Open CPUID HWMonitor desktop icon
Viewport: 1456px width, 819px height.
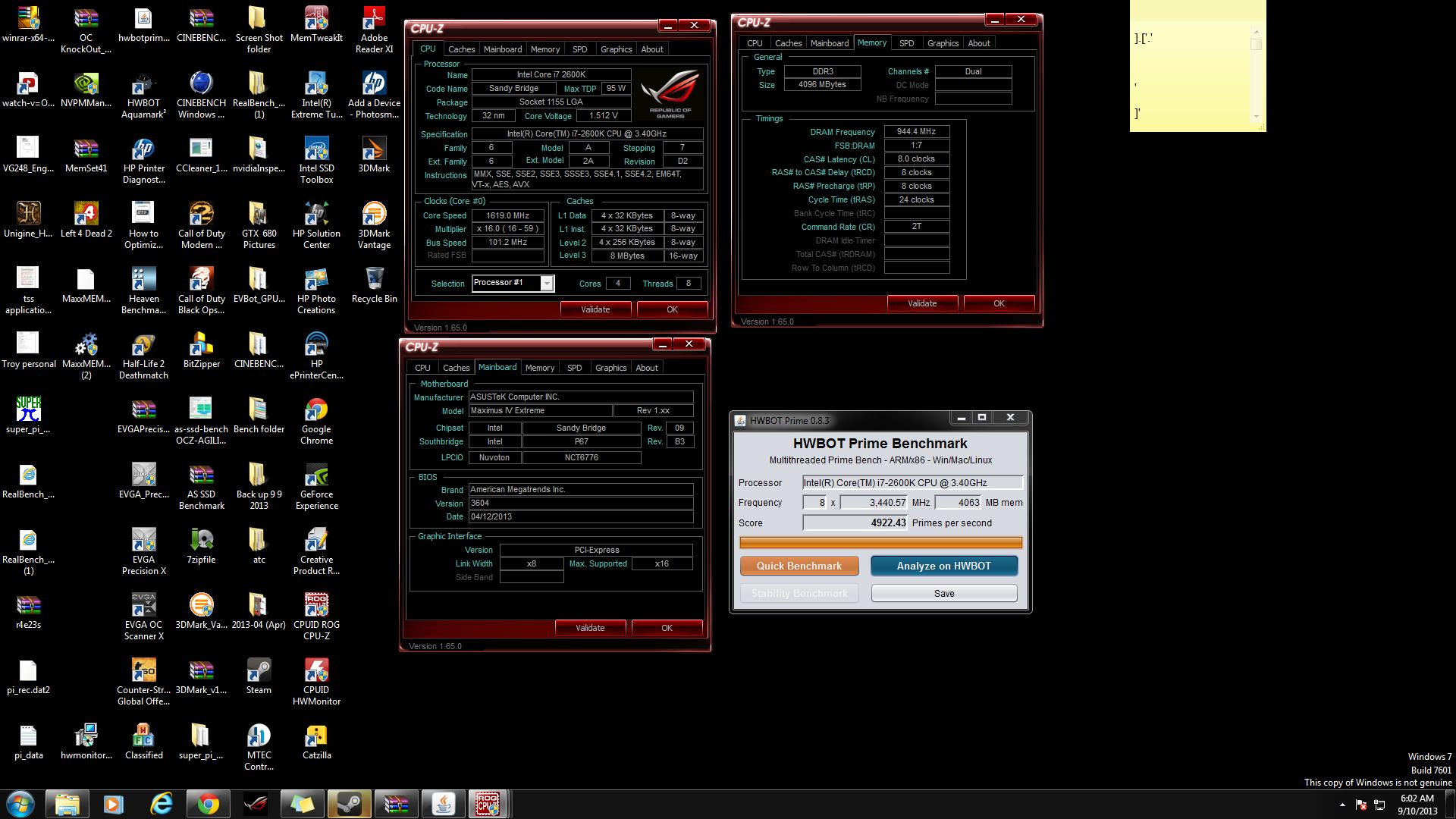coord(316,682)
